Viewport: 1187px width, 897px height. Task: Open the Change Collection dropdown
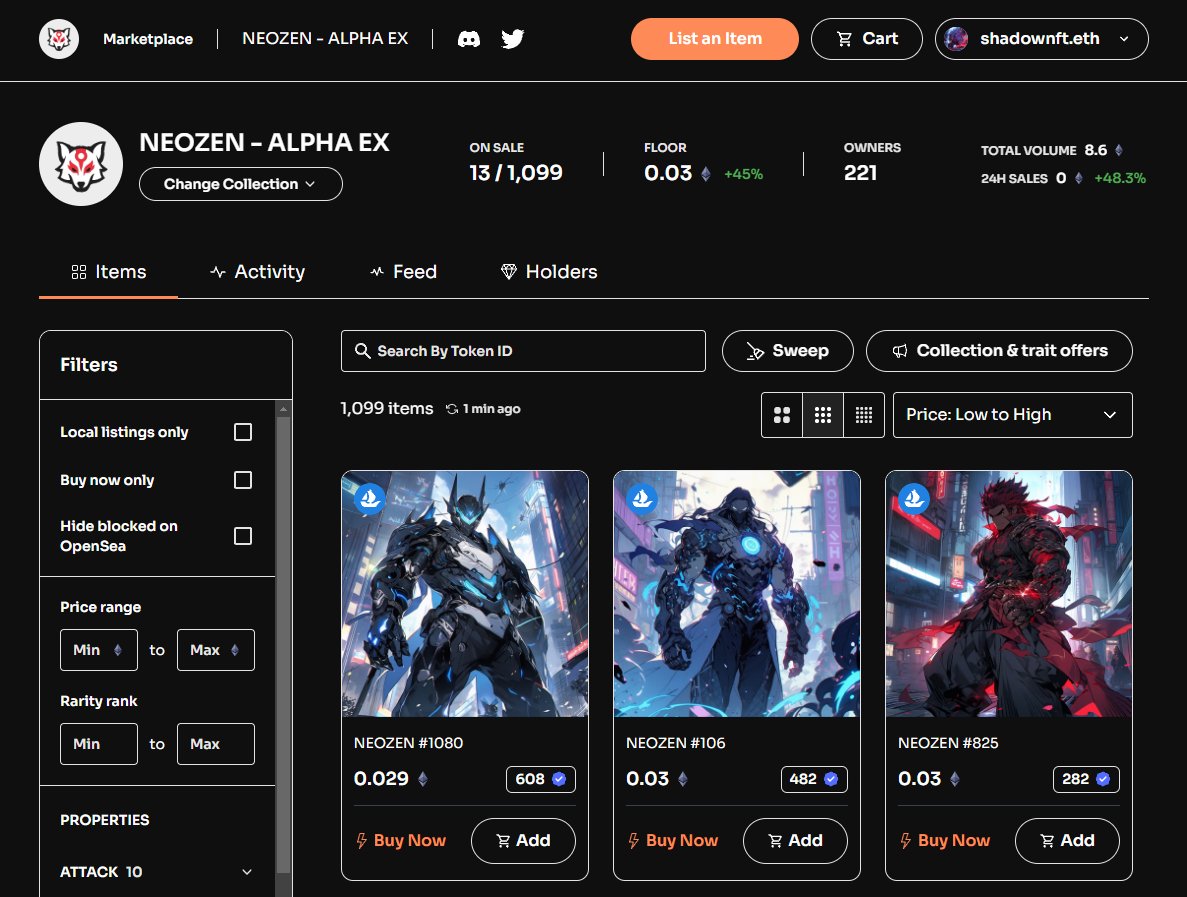click(241, 184)
